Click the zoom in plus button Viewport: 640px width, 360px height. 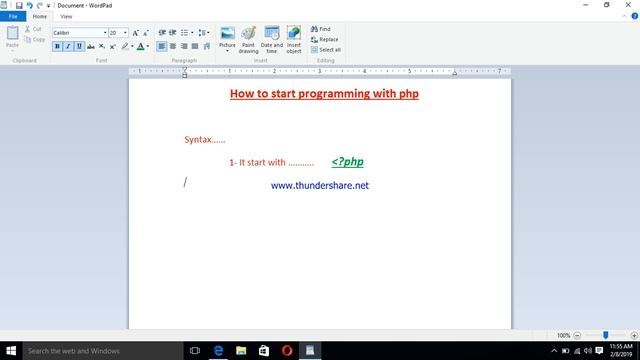[x=634, y=336]
